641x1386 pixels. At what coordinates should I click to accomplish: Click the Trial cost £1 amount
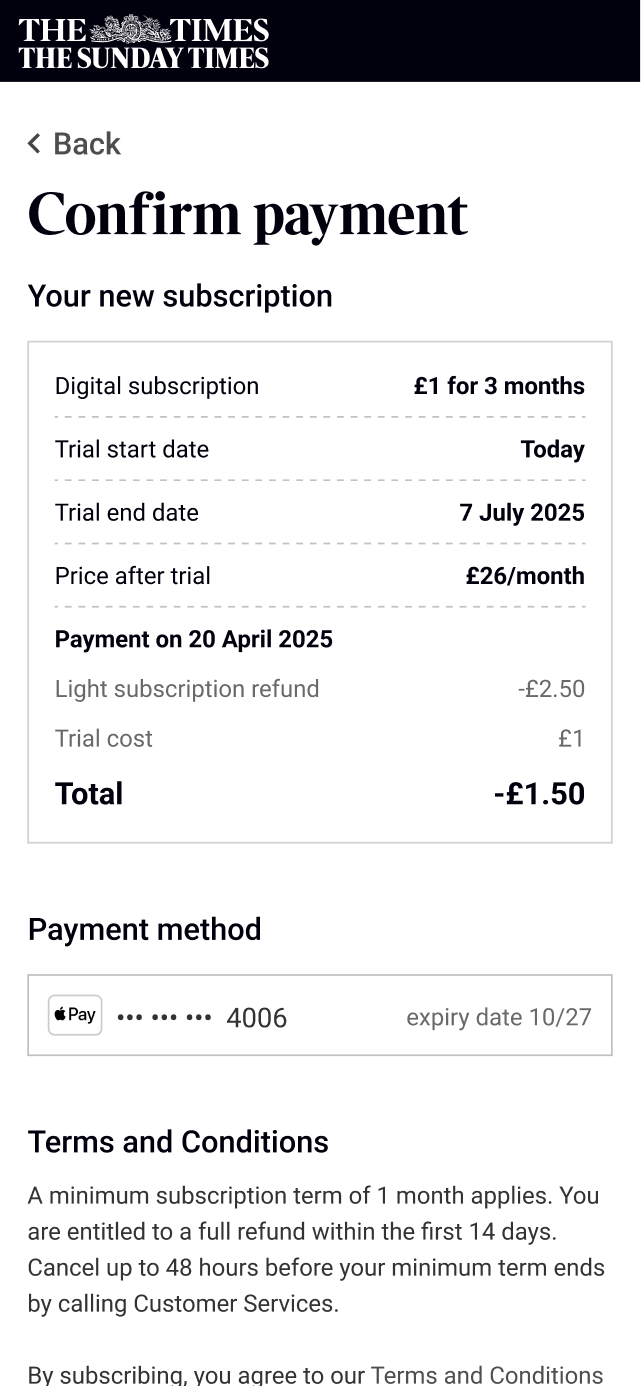[x=571, y=739]
